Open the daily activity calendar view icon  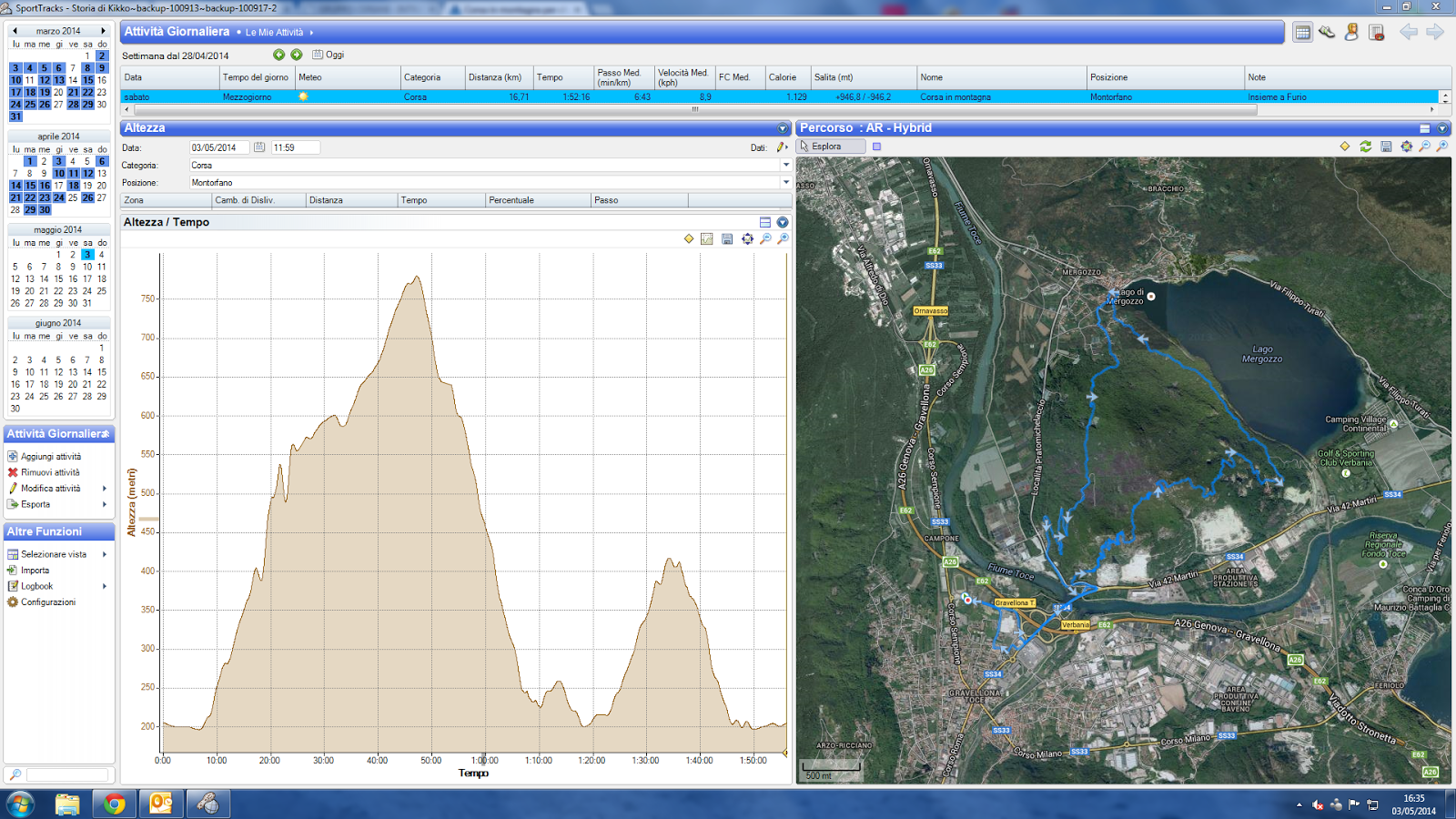[x=1302, y=33]
